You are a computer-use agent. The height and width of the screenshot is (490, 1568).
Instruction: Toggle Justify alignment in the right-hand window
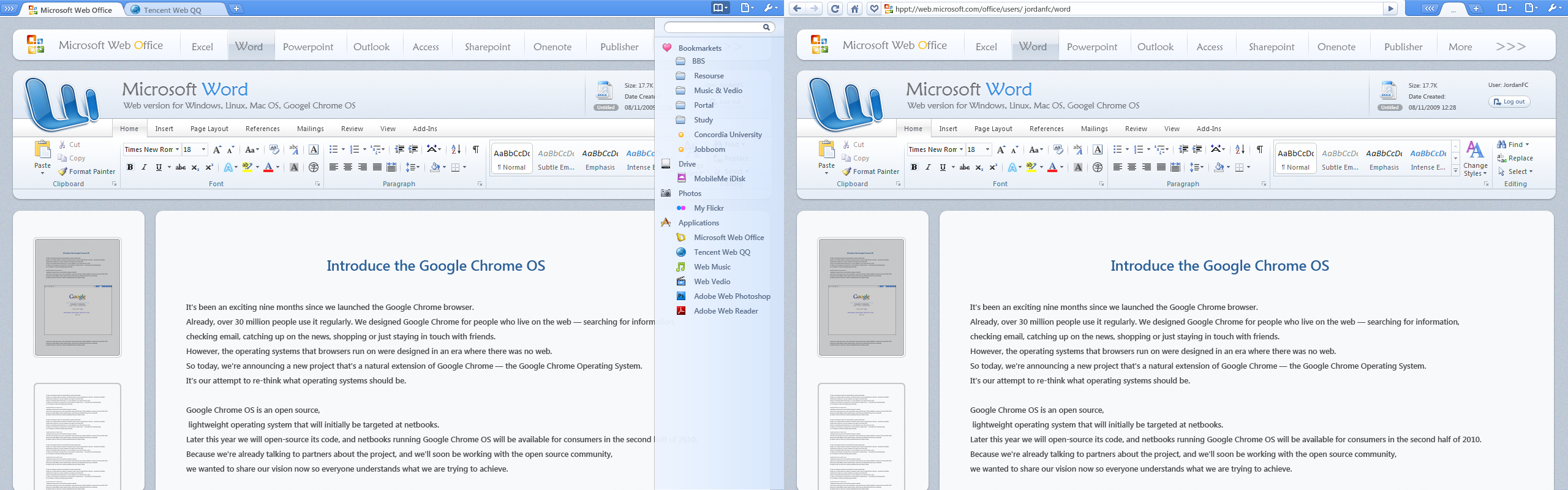(1161, 167)
